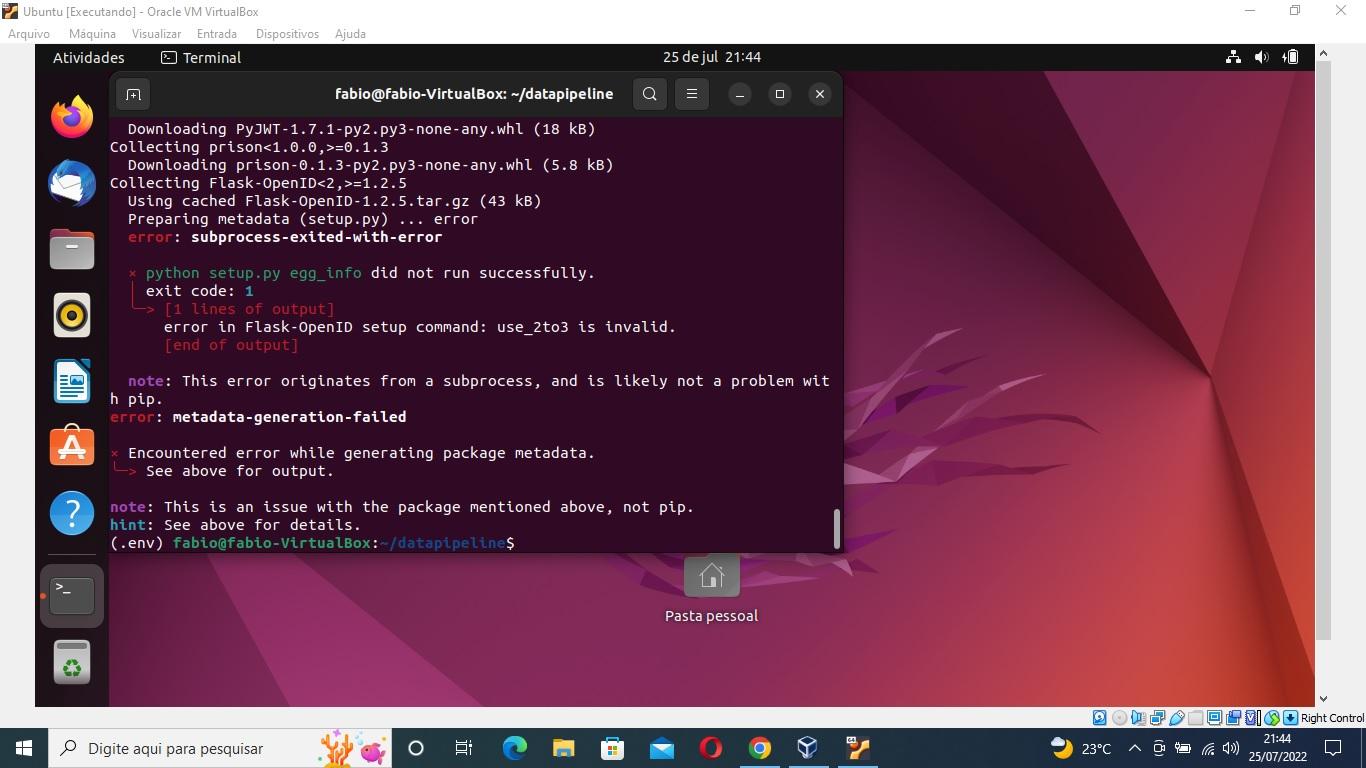Click the volume icon in Ubuntu top bar

[1262, 57]
